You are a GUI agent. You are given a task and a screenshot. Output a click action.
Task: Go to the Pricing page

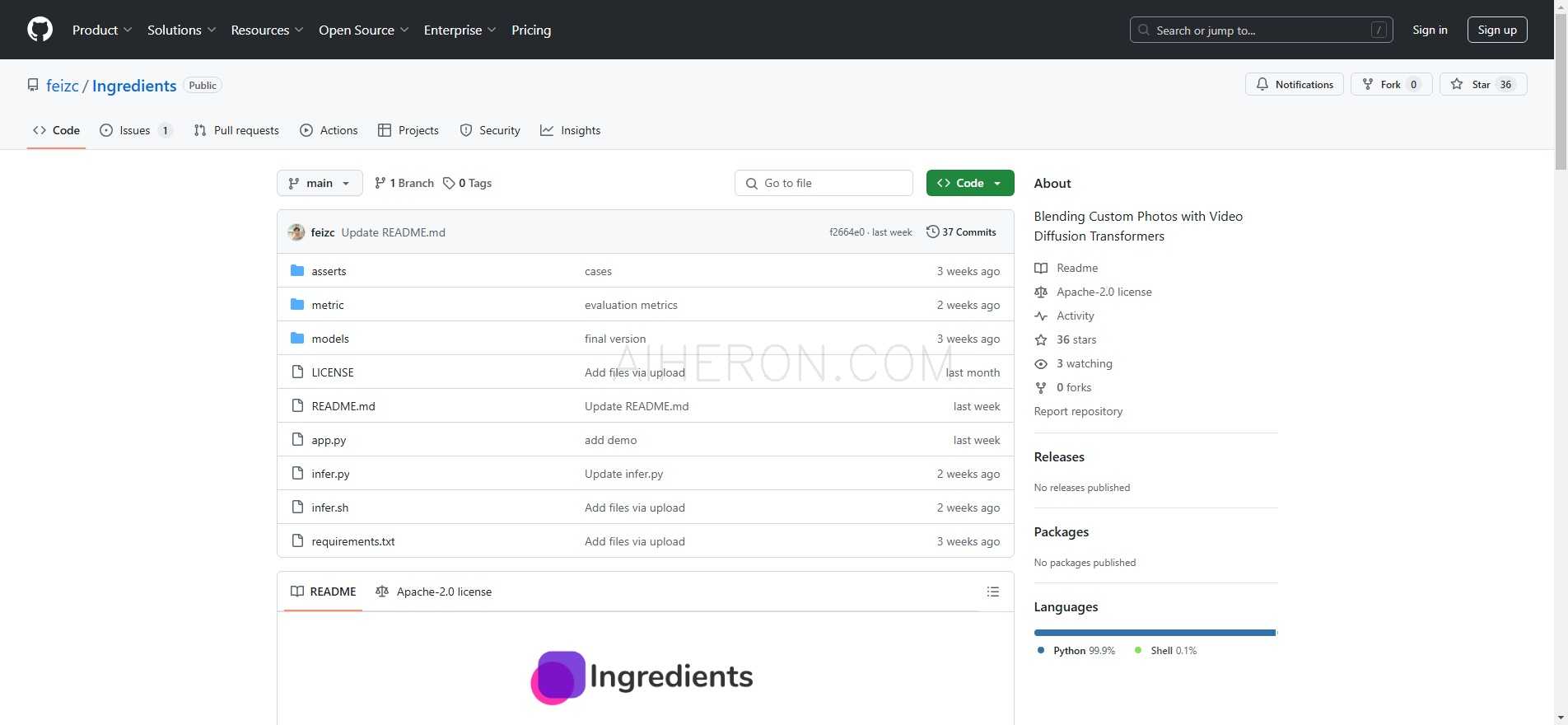tap(531, 30)
